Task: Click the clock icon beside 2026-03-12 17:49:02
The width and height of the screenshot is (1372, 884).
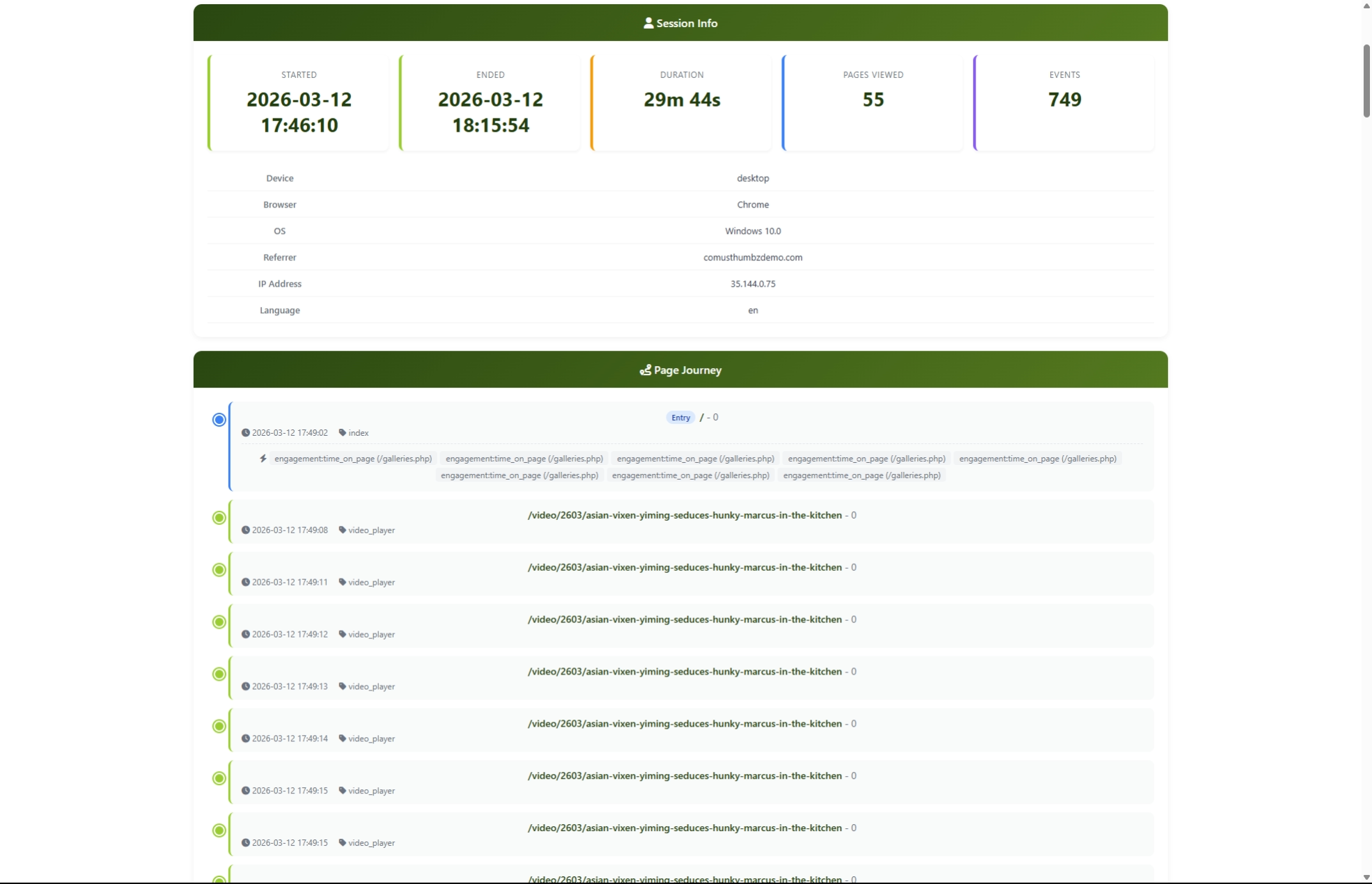Action: pyautogui.click(x=245, y=432)
